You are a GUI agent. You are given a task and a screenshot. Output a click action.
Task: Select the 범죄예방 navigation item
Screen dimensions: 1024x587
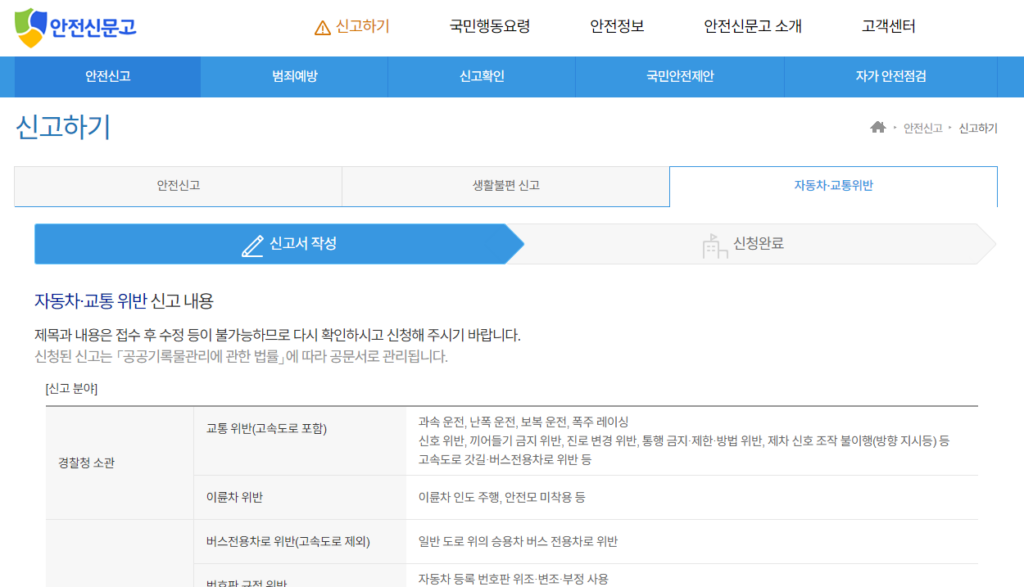(x=295, y=76)
